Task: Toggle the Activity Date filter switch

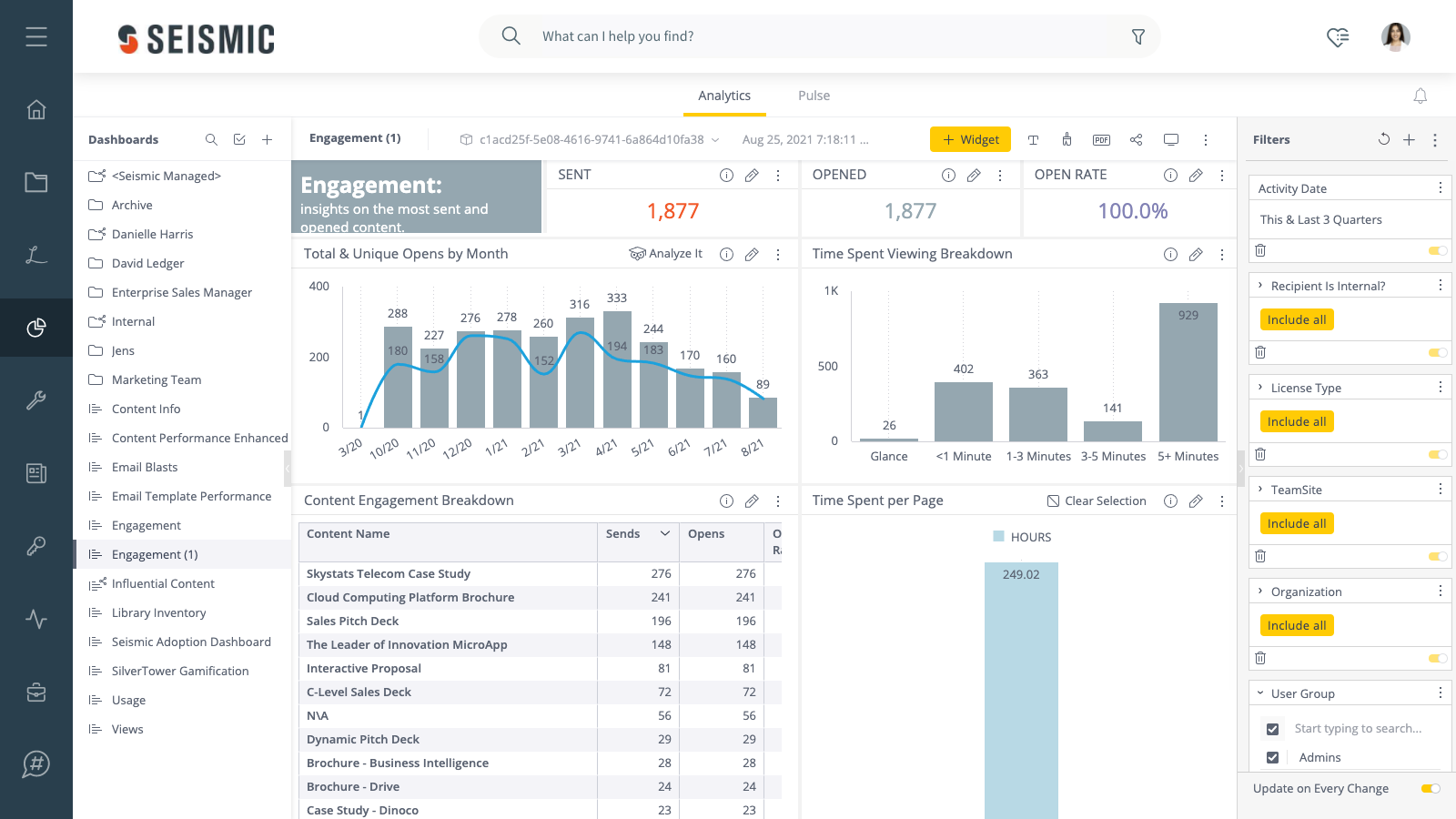Action: (1438, 250)
